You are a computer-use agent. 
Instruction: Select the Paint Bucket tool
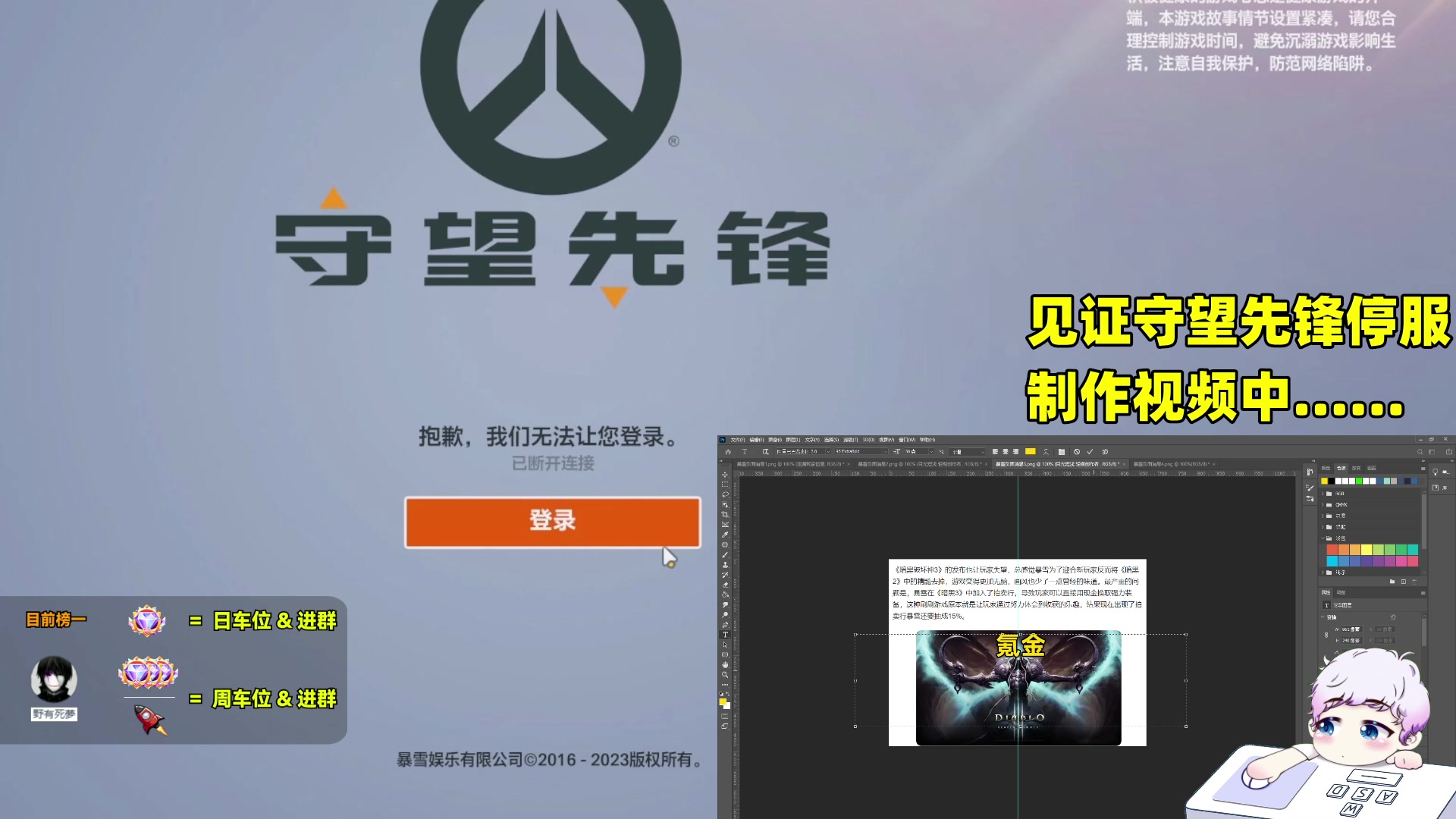click(725, 595)
